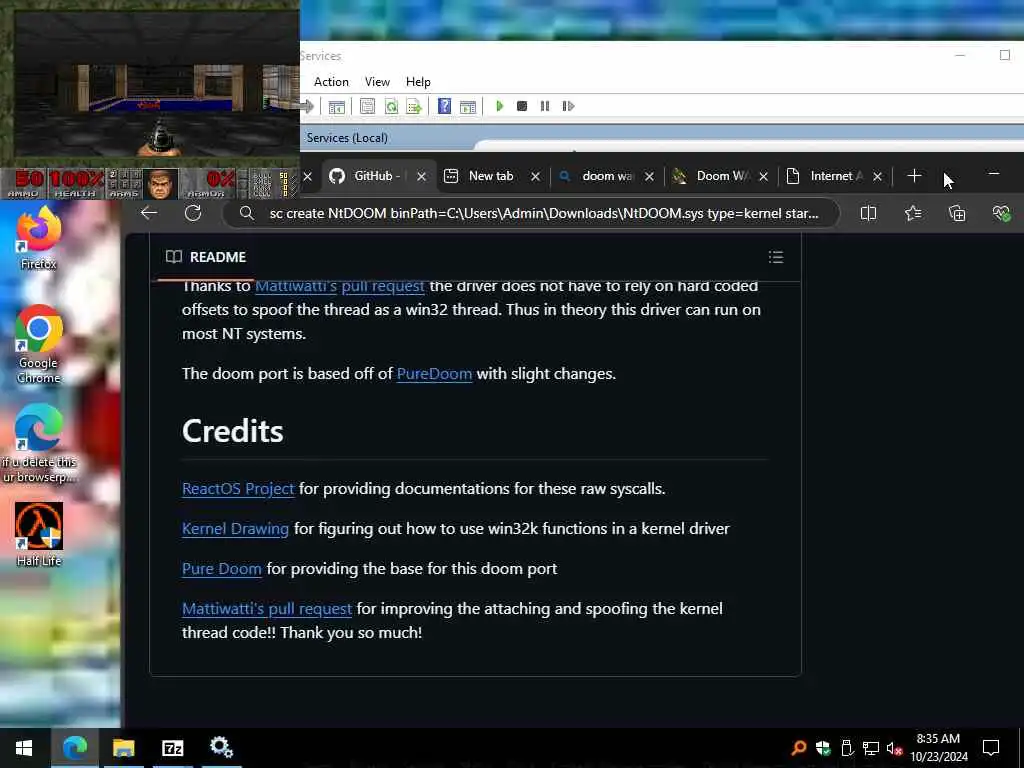1024x768 pixels.
Task: Open the View menu in Services
Action: tap(377, 82)
